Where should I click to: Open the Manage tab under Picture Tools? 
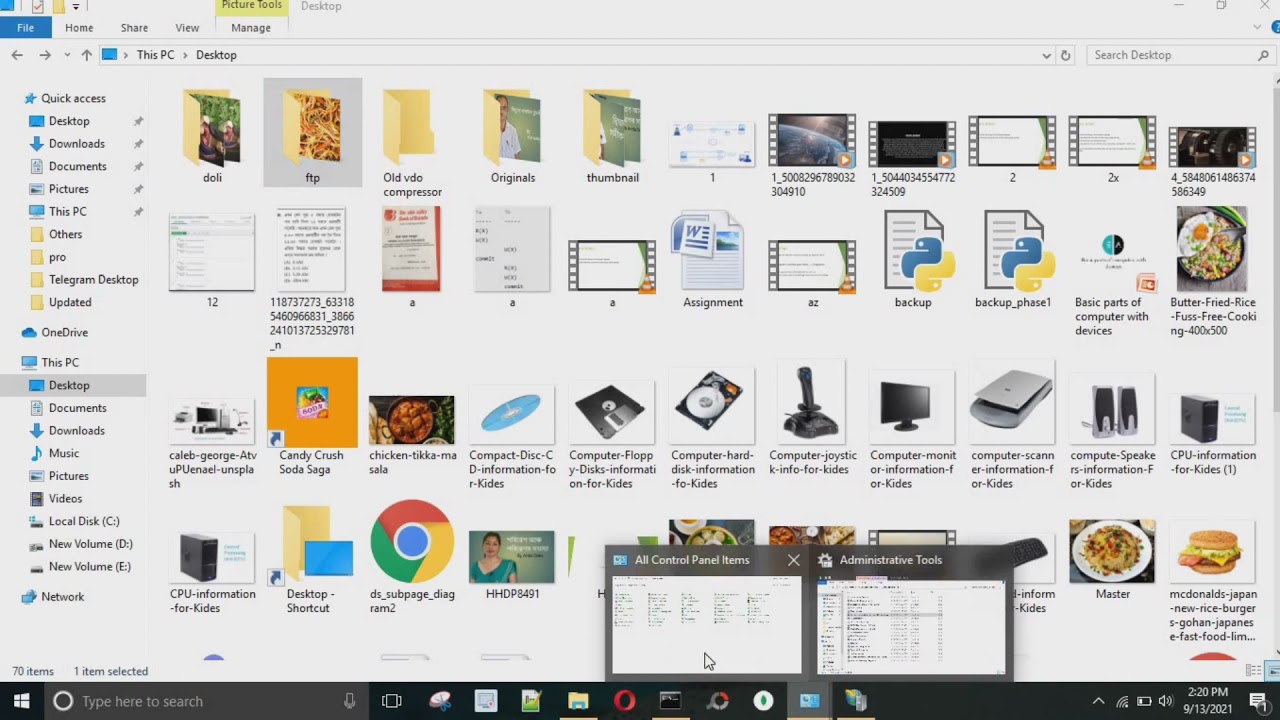[251, 28]
